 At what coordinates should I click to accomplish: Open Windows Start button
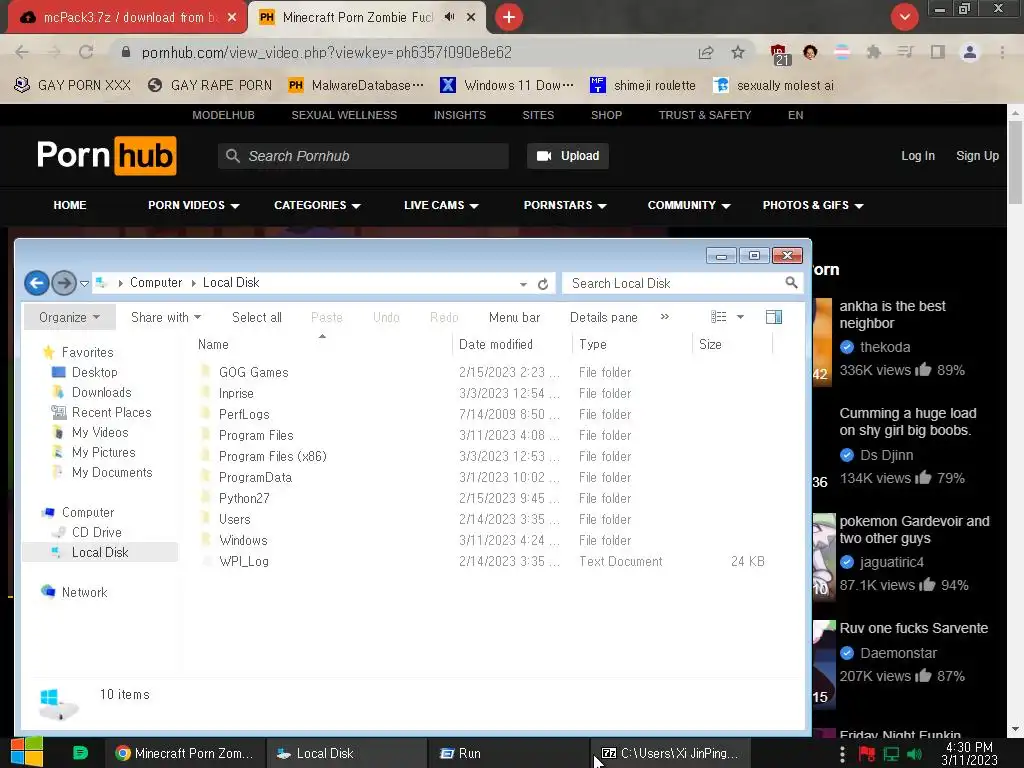pyautogui.click(x=27, y=752)
